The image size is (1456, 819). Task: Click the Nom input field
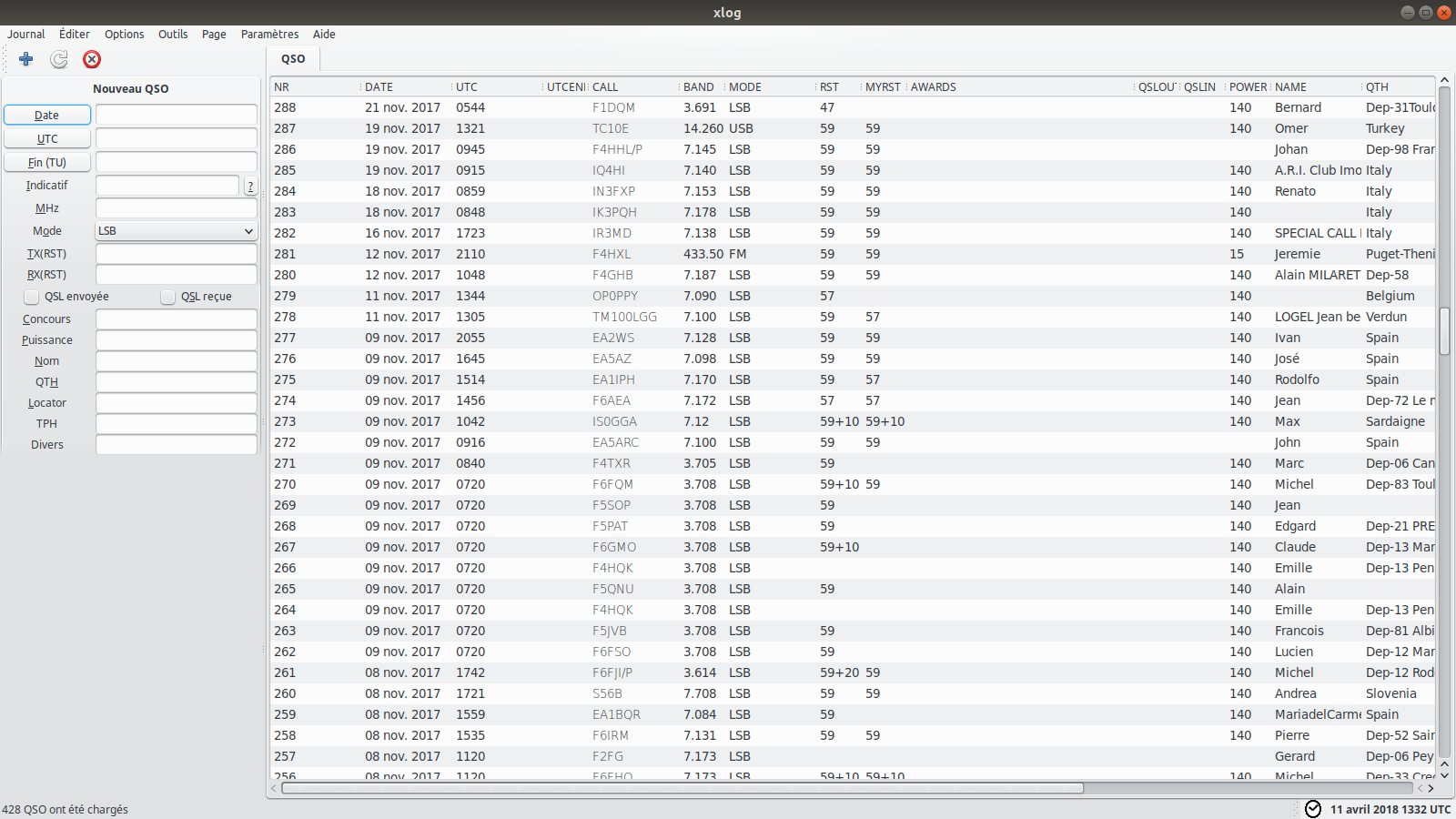[177, 361]
